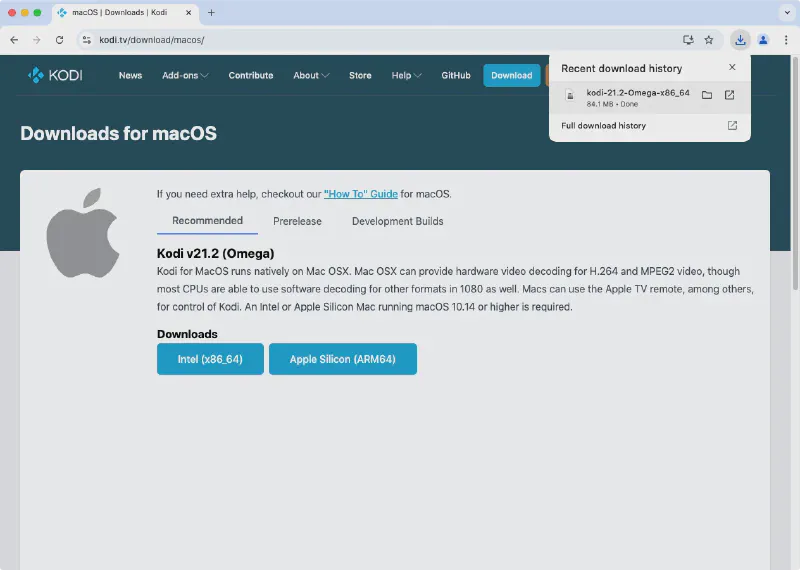Open the Chrome profile avatar icon
This screenshot has height=570, width=800.
763,40
